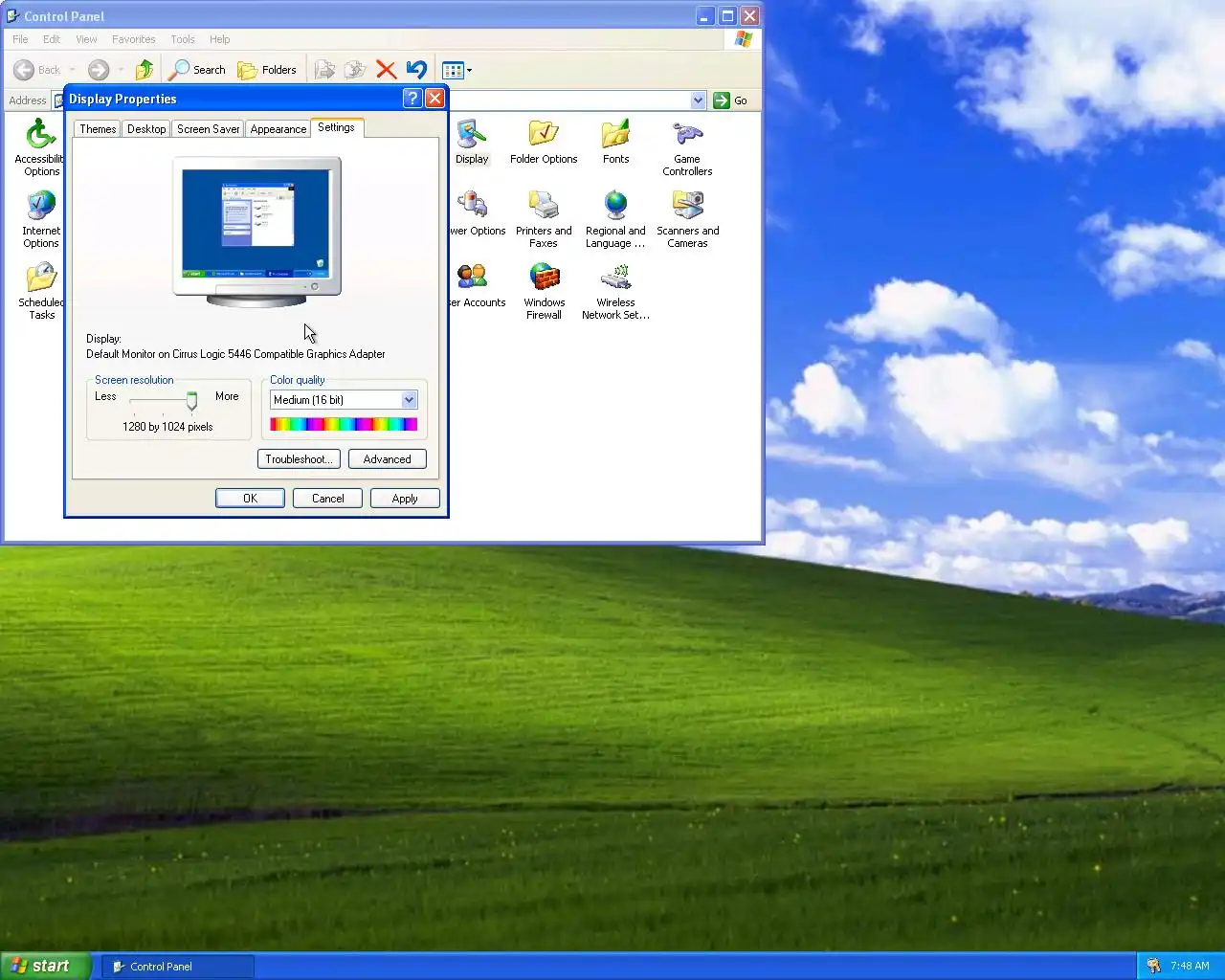Open Printers and Faxes icon
Viewport: 1225px width, 980px height.
(544, 219)
